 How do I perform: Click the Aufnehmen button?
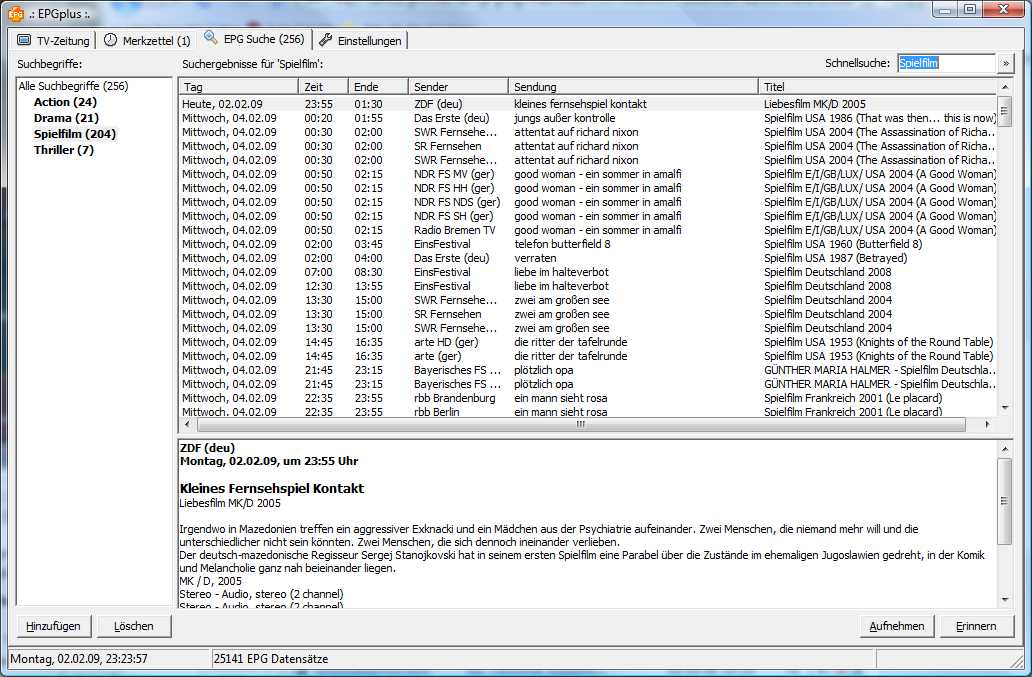pyautogui.click(x=896, y=626)
